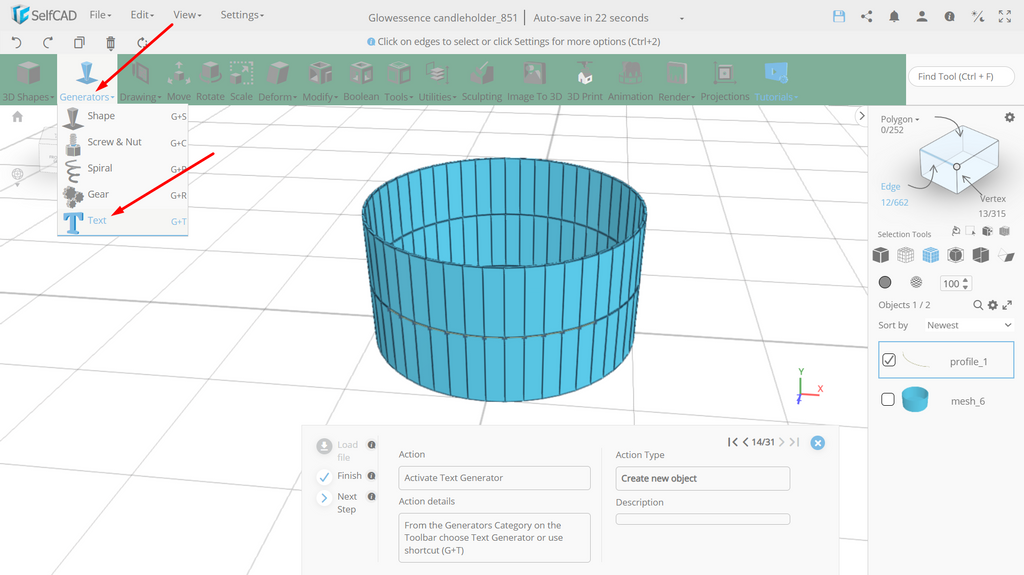
Task: Search objects with magnifier icon
Action: pyautogui.click(x=978, y=305)
